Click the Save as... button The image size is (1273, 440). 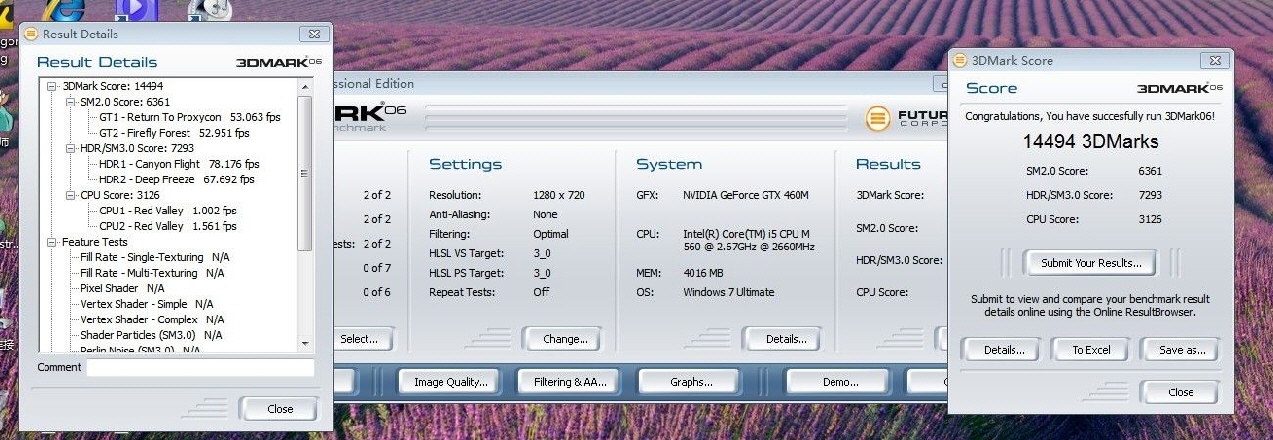[1180, 350]
